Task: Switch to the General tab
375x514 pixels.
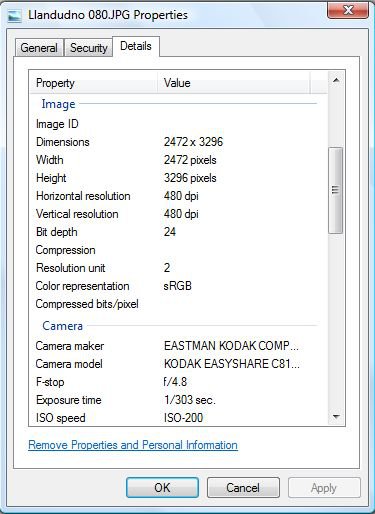Action: tap(39, 48)
